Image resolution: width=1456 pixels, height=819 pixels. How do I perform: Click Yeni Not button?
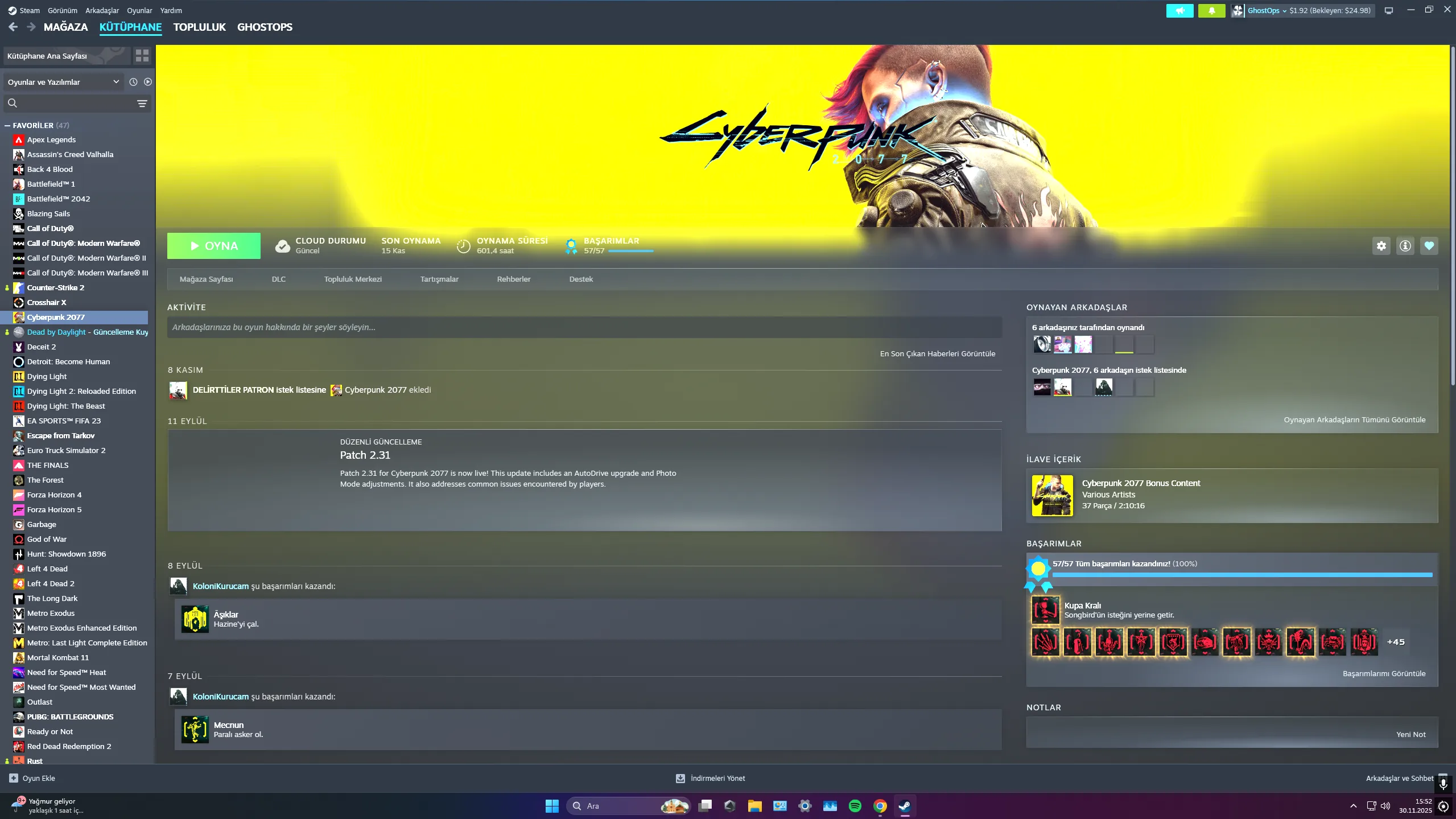click(1411, 734)
